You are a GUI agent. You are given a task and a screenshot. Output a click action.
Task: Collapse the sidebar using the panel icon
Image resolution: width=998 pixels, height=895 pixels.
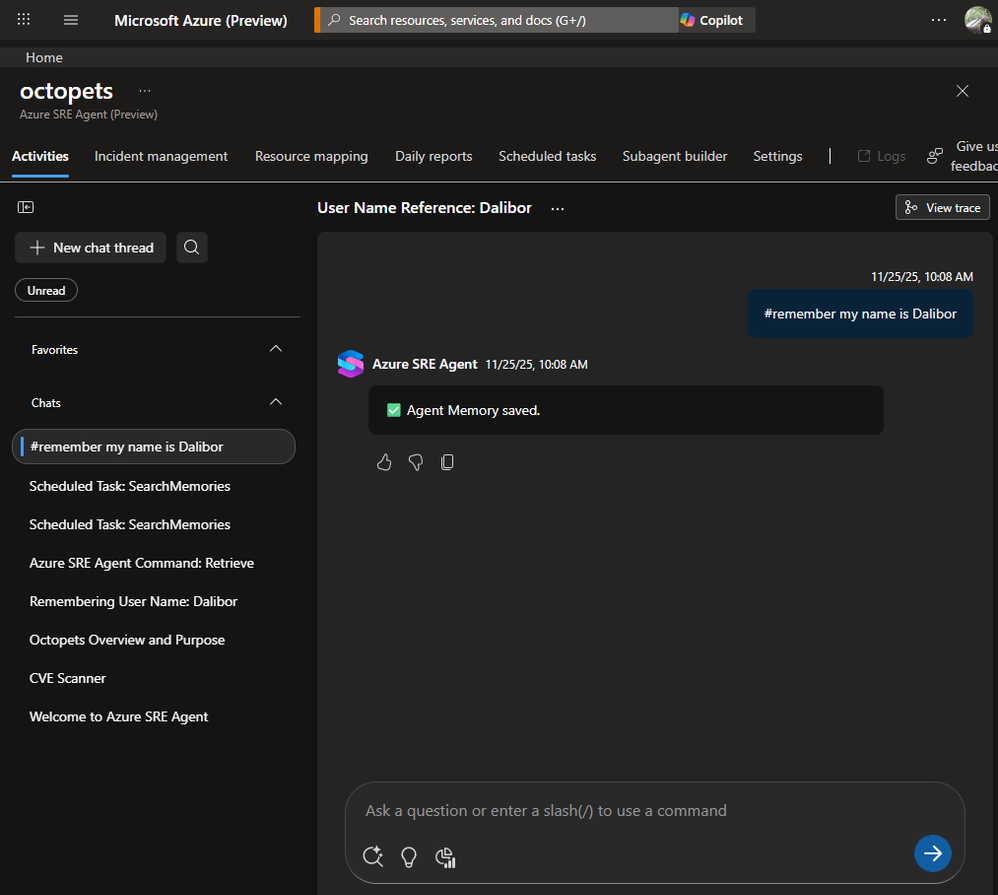tap(26, 207)
